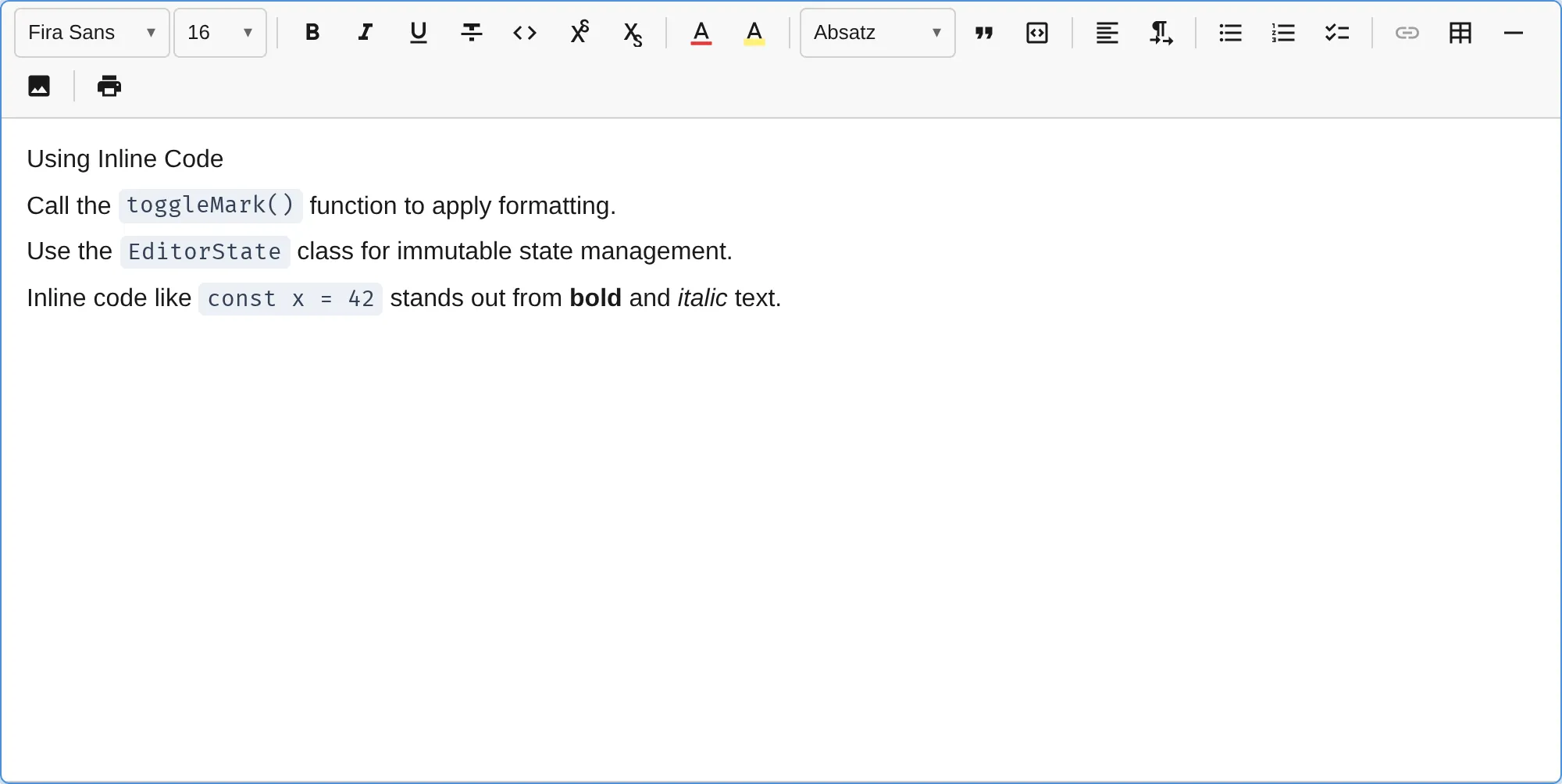This screenshot has height=784, width=1562.
Task: Apply underline formatting
Action: [x=418, y=33]
